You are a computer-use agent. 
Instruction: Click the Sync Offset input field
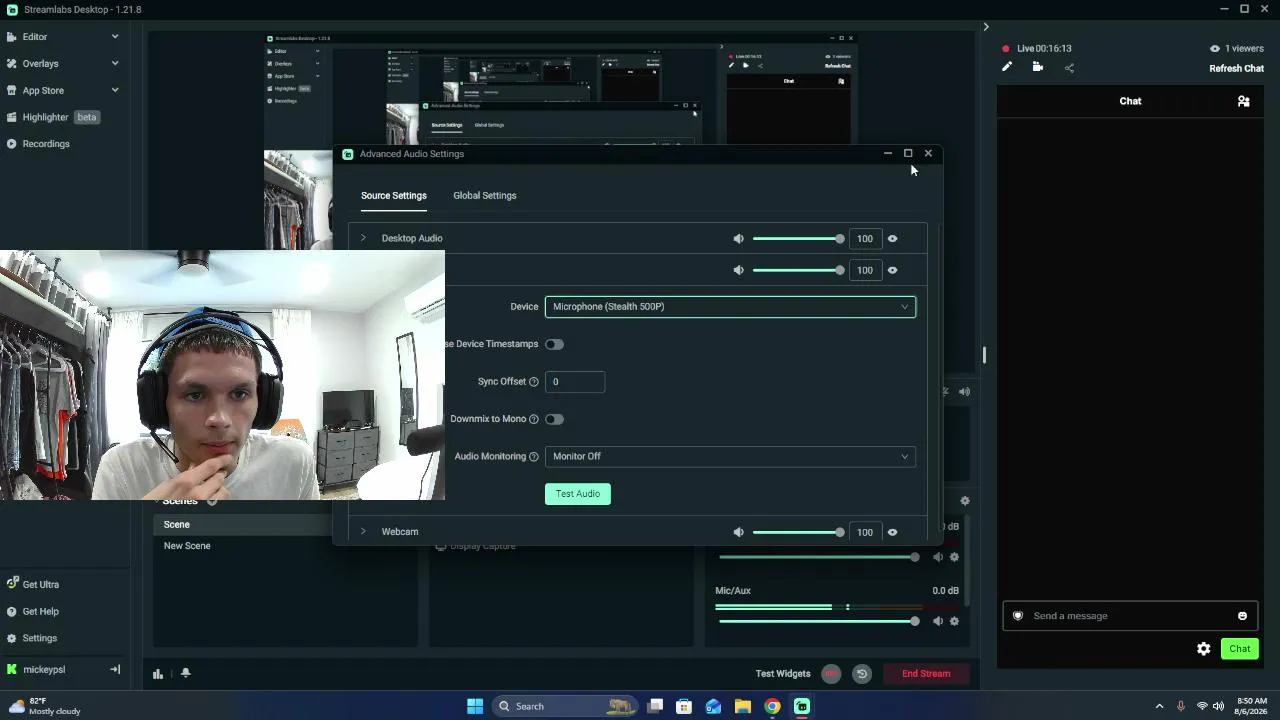[x=575, y=382]
